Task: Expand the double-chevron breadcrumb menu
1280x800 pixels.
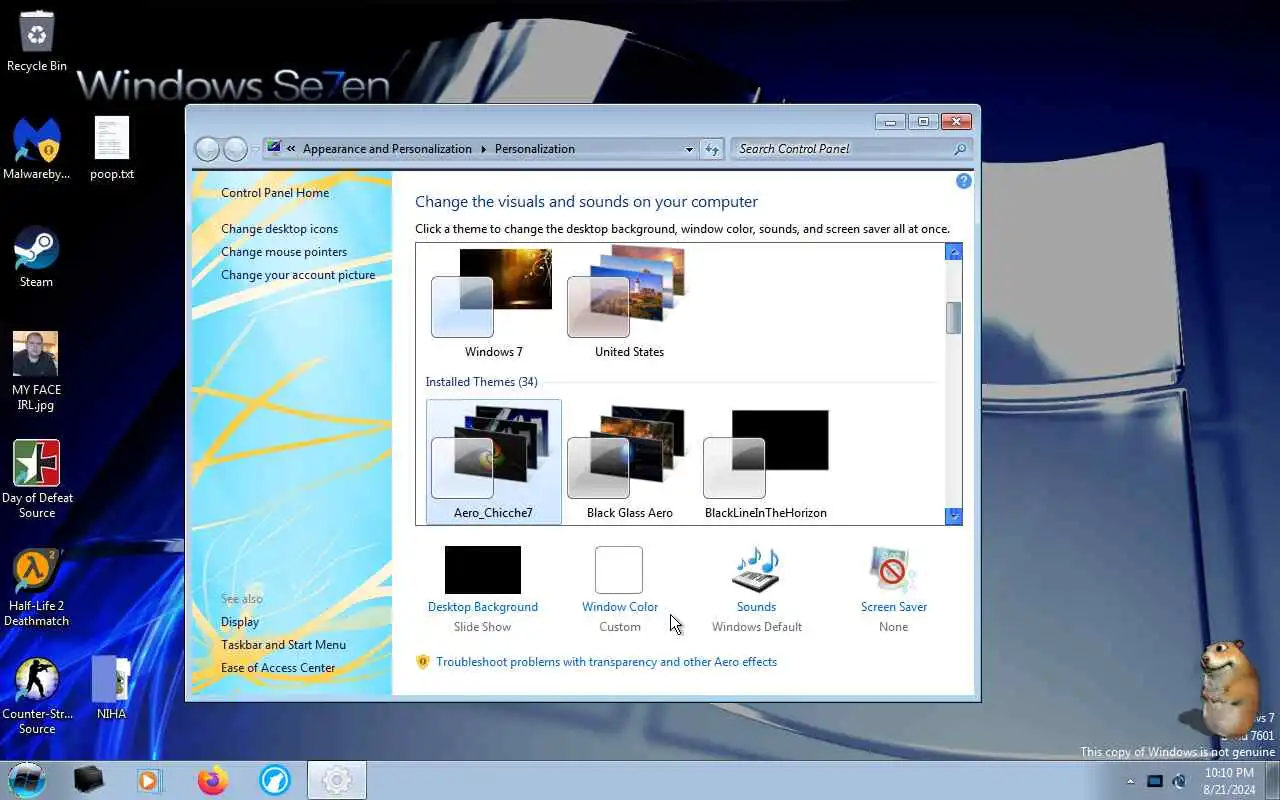Action: click(291, 149)
